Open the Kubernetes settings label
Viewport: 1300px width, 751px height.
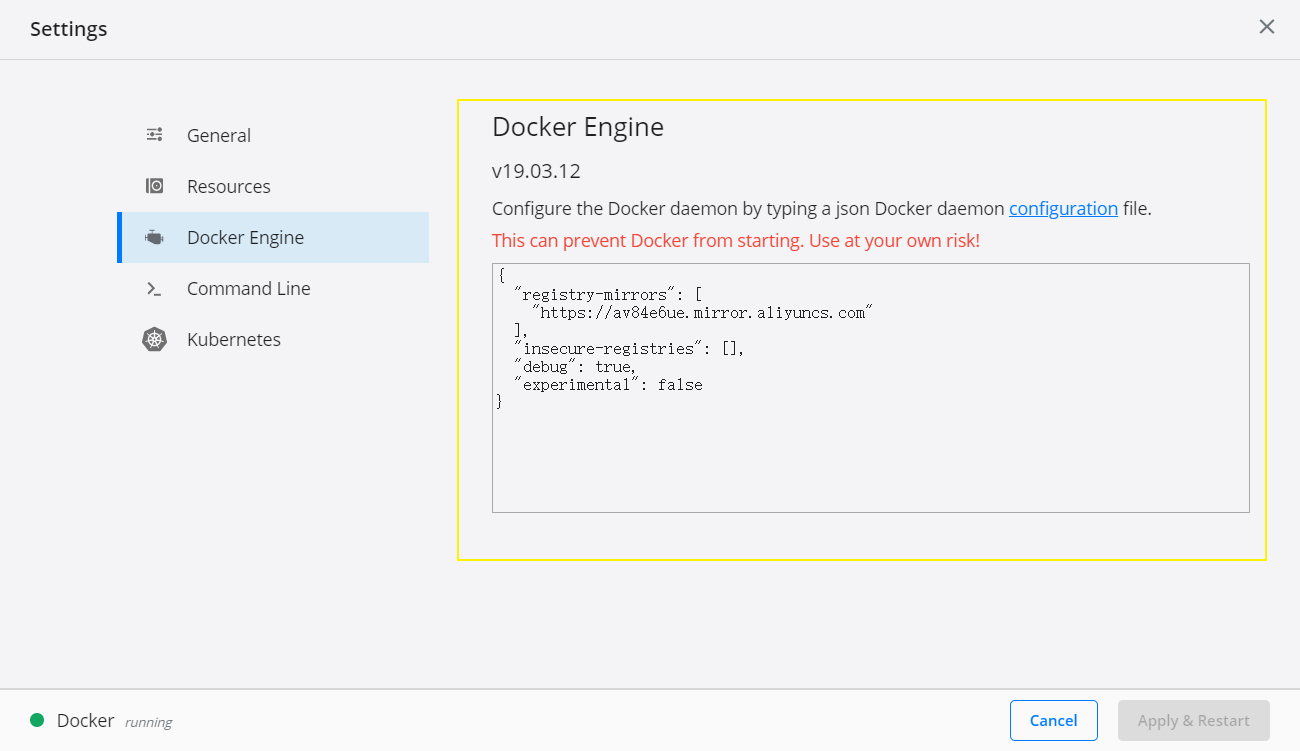pos(234,340)
